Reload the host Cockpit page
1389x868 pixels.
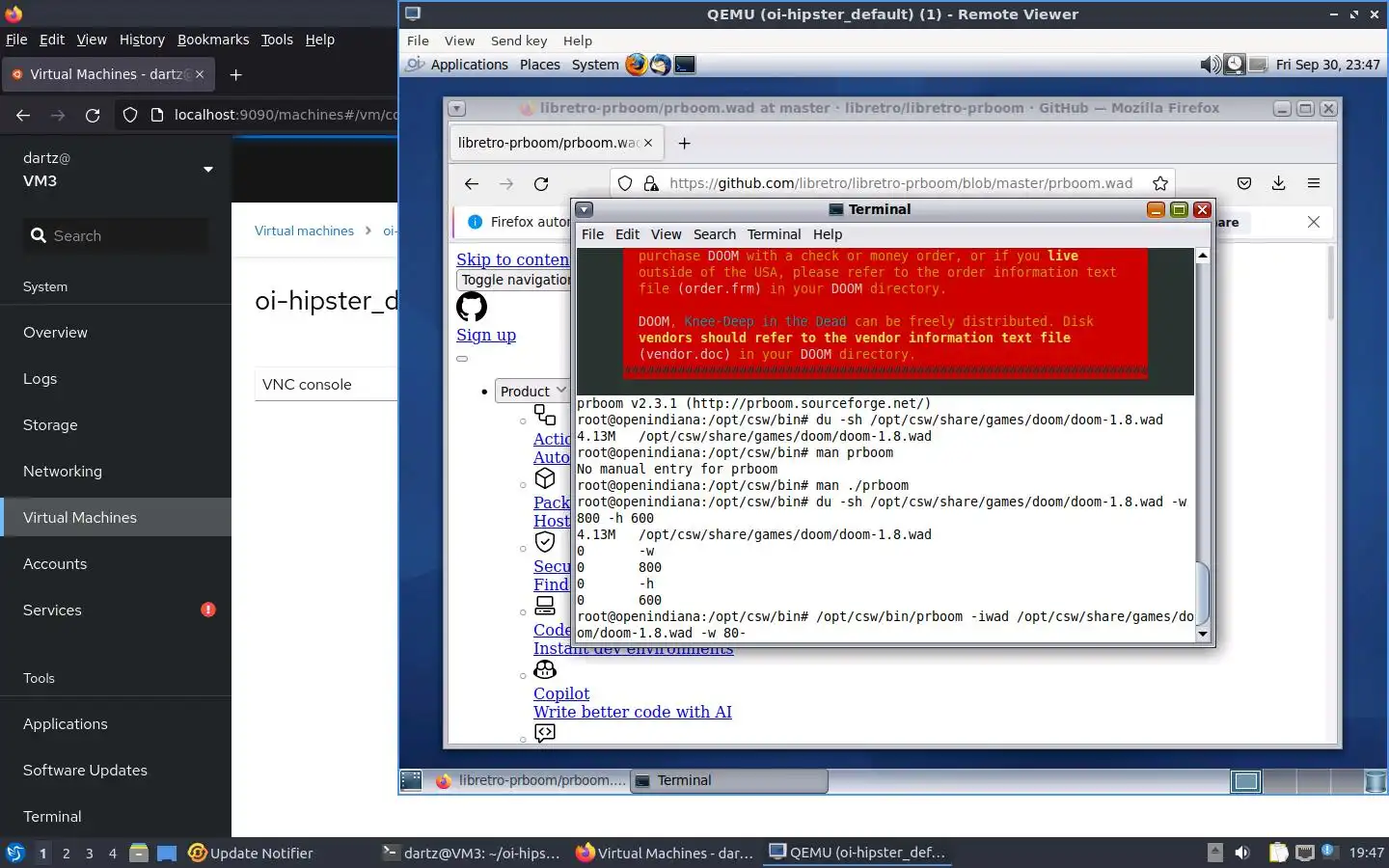point(93,115)
